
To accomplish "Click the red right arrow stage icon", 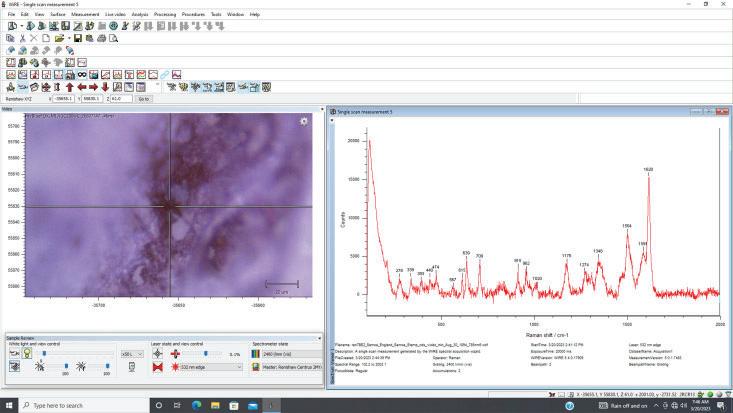I will 93,87.
